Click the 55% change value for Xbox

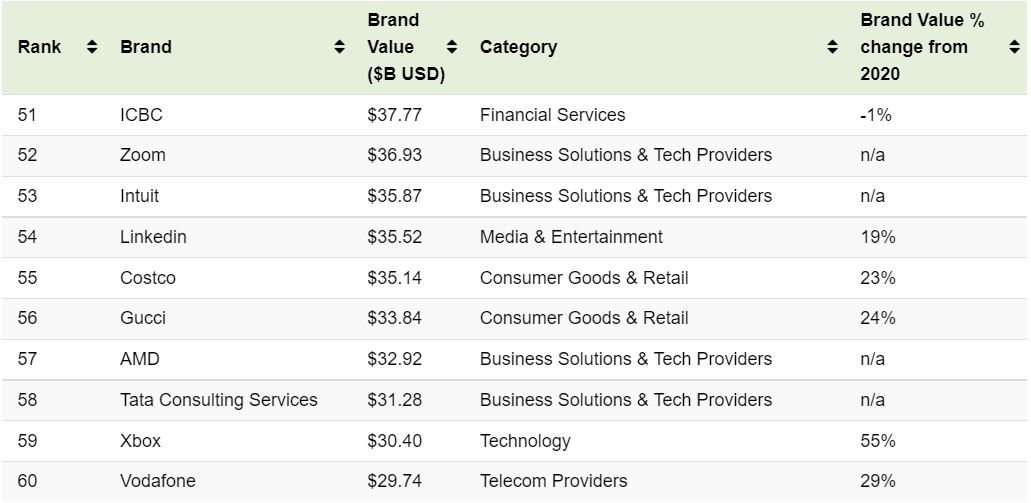click(877, 441)
